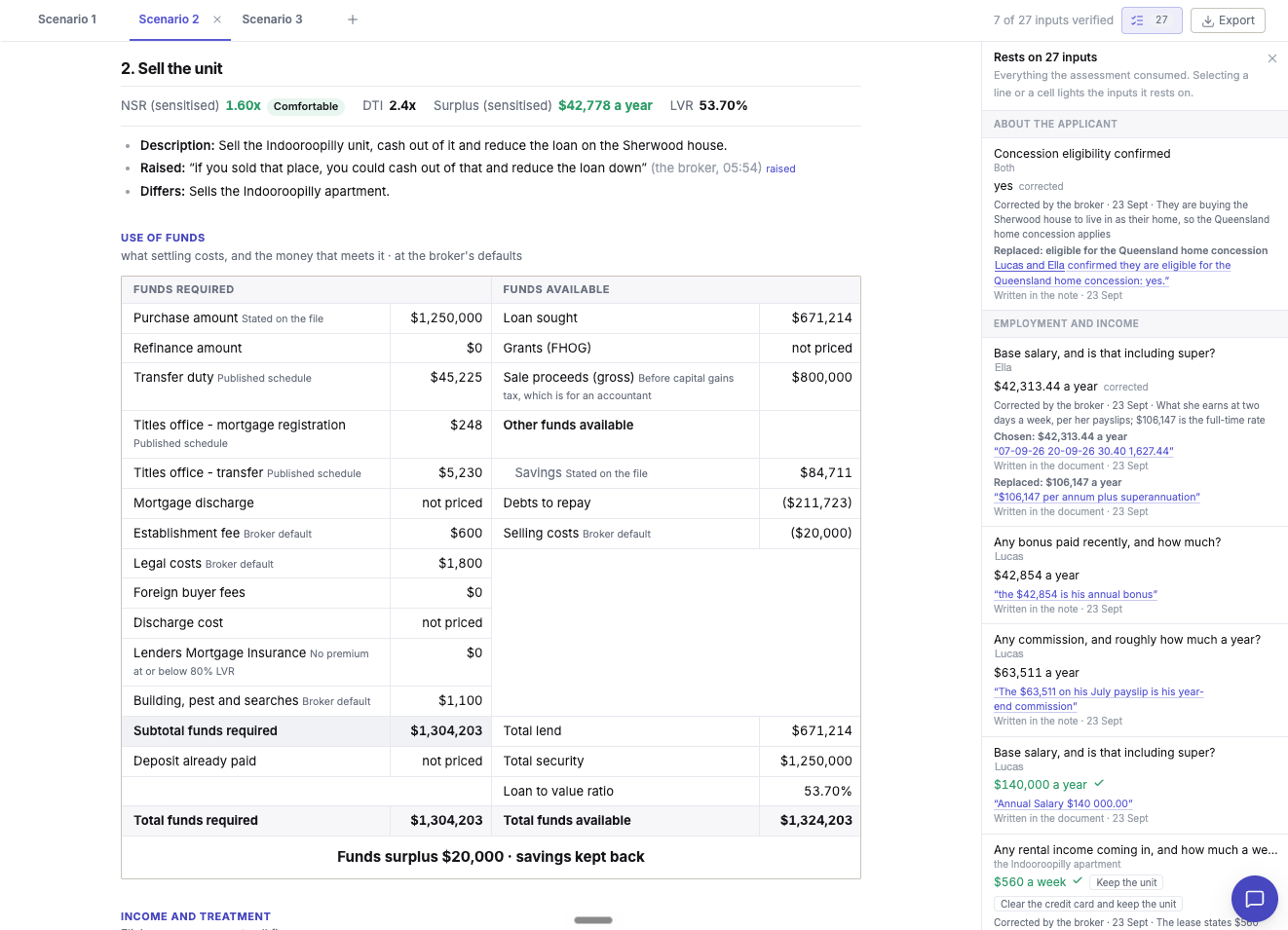
Task: Toggle the 27 inputs checklist button
Action: point(1152,20)
